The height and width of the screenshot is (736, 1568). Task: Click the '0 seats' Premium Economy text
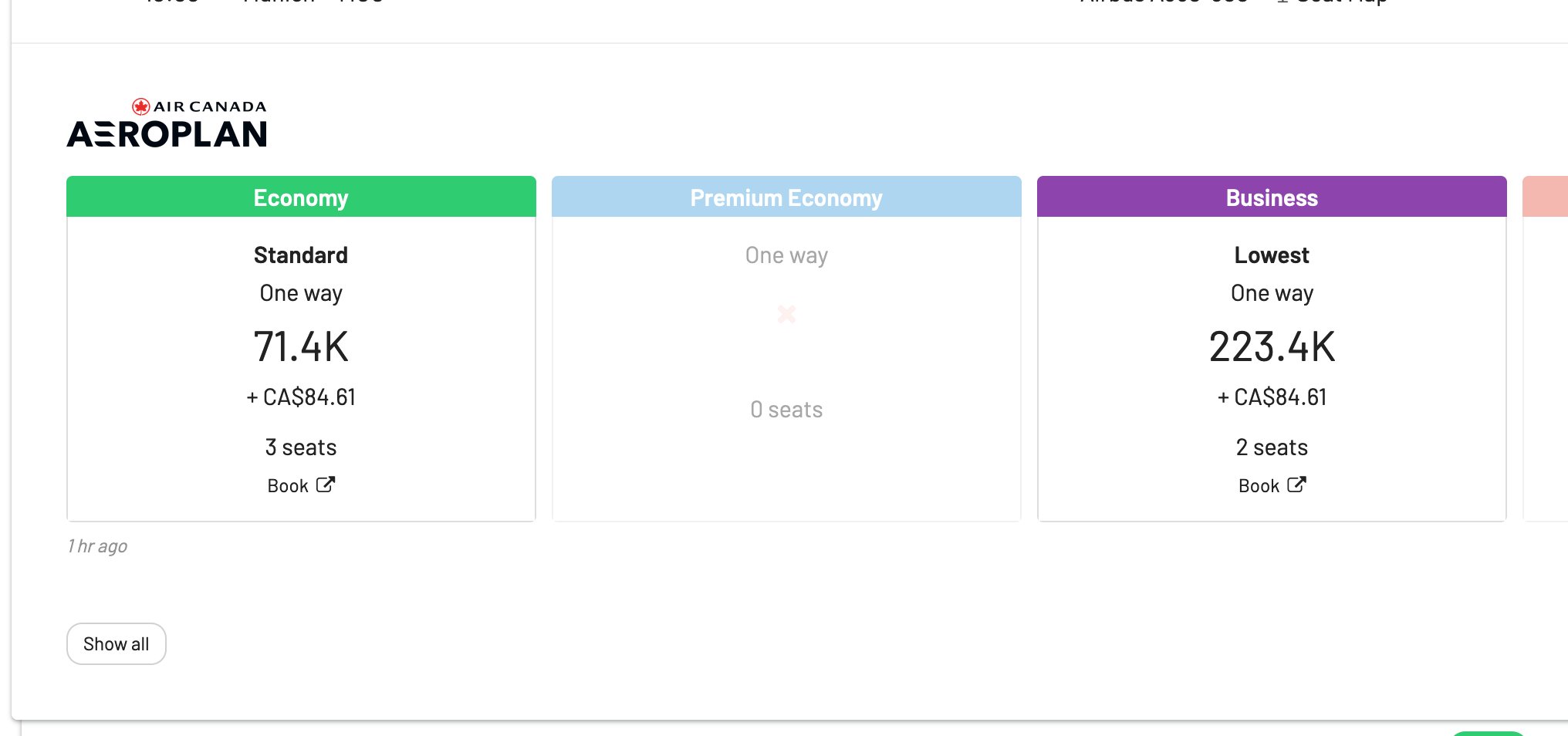786,410
